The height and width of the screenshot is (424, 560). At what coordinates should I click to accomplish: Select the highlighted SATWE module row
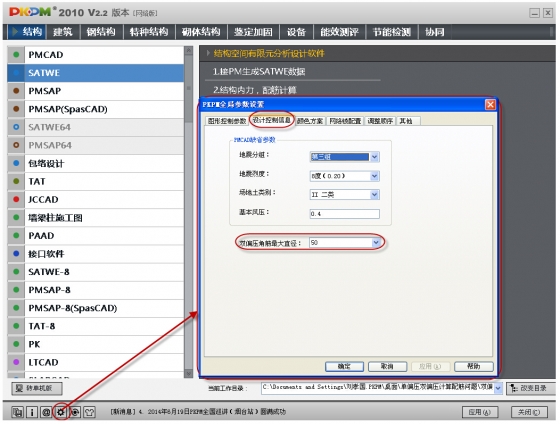(x=96, y=73)
